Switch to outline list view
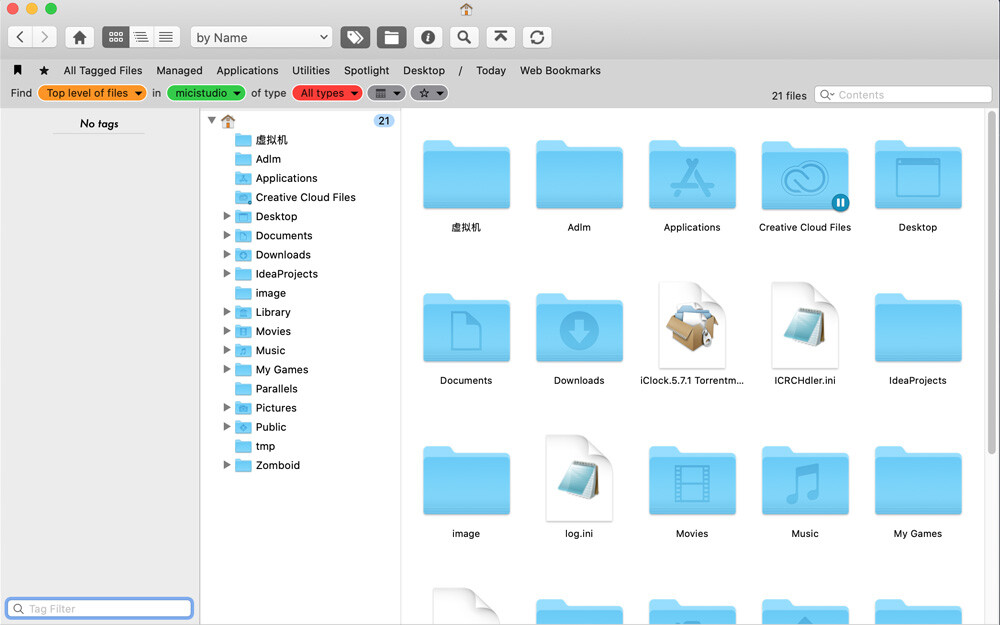1000x625 pixels. pos(141,37)
